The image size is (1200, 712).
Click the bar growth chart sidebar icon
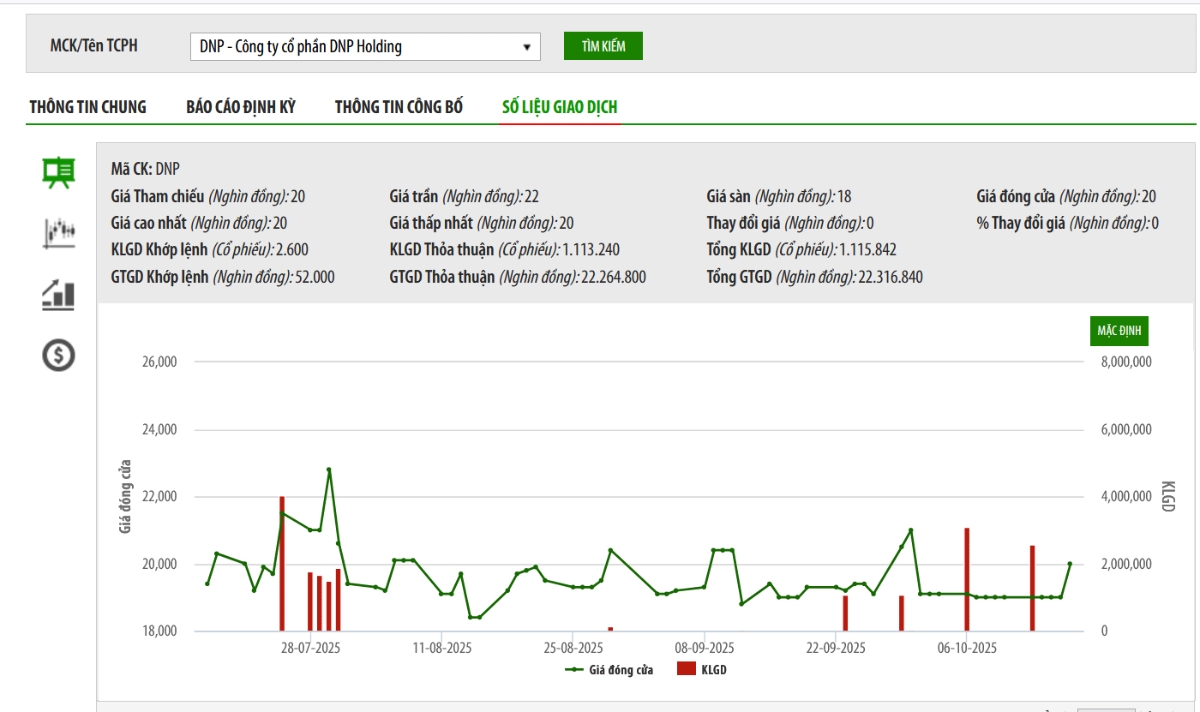click(x=58, y=293)
